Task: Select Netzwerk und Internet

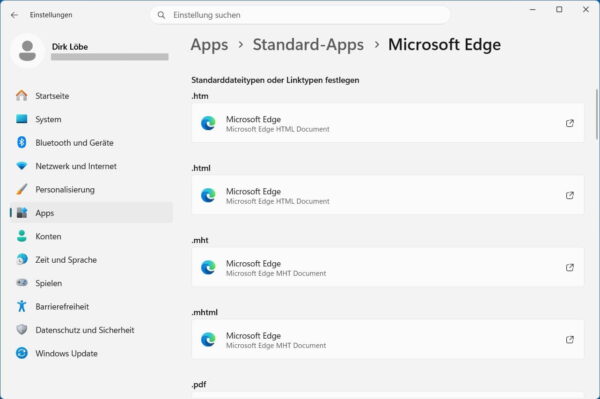Action: coord(91,166)
